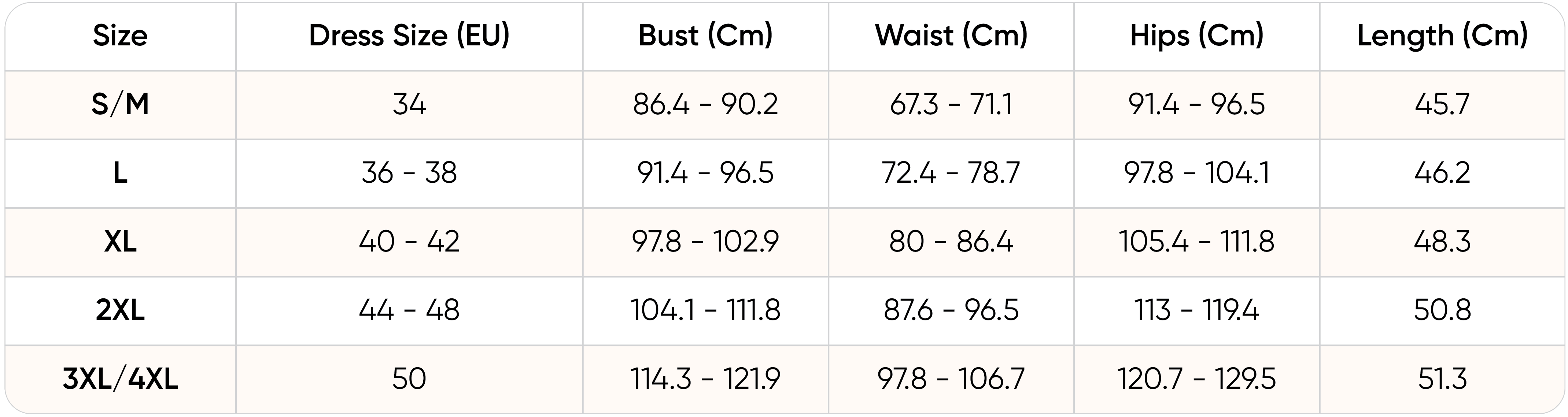The height and width of the screenshot is (417, 1568).
Task: Click the 2XL size row label
Action: tap(120, 310)
